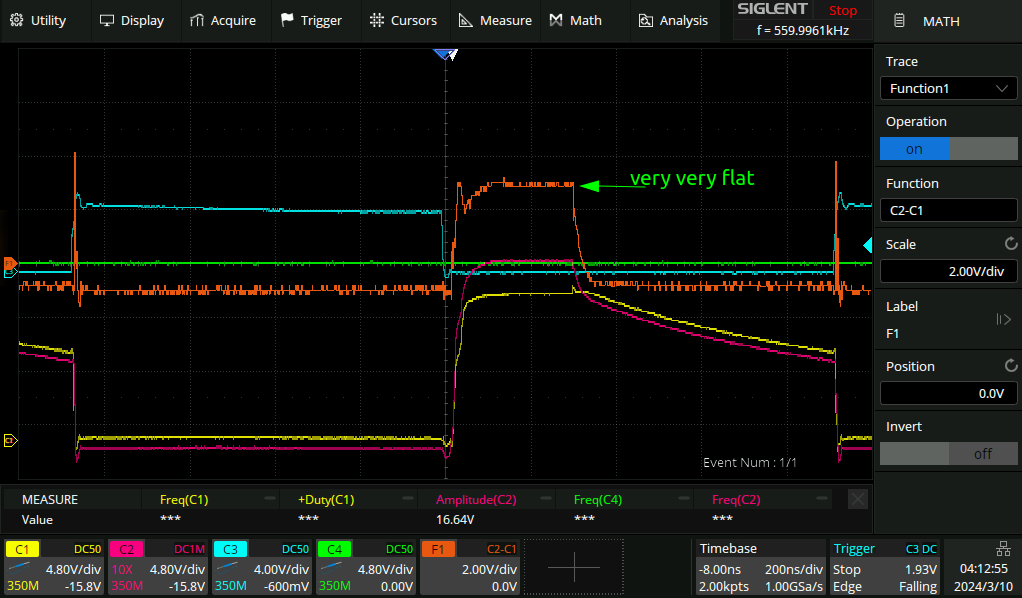
Task: Click the Cursors menu icon
Action: [x=376, y=20]
